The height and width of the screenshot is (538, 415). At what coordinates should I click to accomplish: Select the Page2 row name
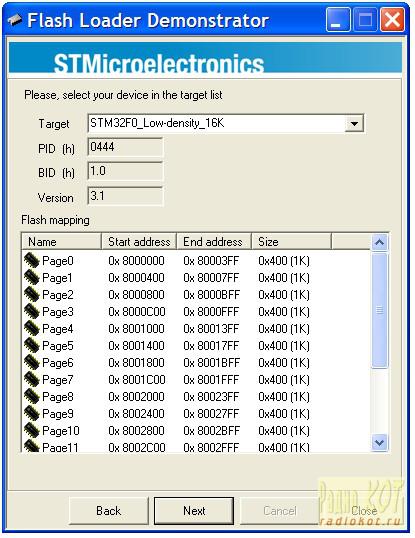58,295
